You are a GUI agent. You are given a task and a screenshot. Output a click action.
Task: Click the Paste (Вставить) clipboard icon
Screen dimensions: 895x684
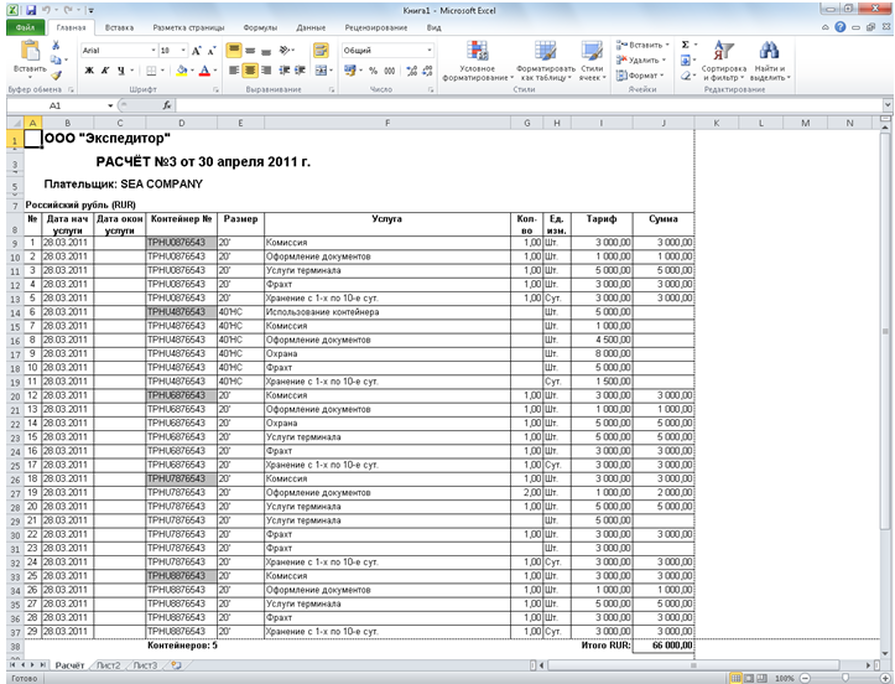point(30,51)
